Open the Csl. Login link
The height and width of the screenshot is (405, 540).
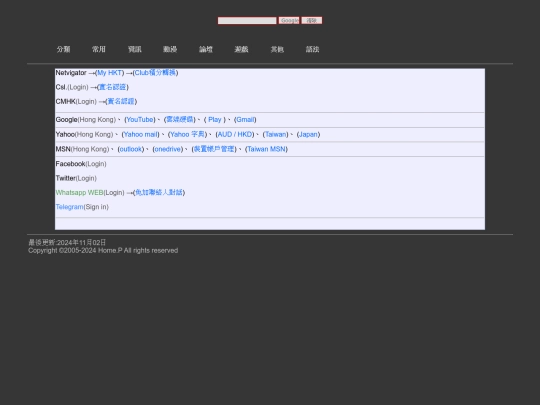click(72, 87)
